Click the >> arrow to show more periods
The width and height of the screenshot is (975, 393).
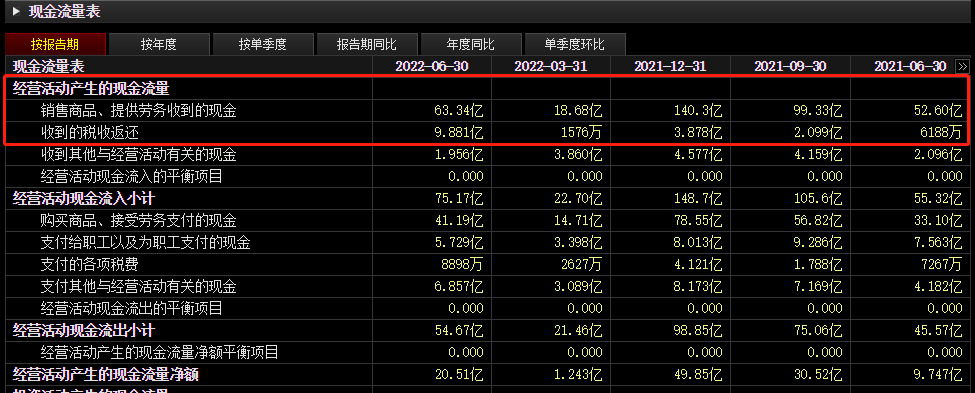pyautogui.click(x=962, y=67)
